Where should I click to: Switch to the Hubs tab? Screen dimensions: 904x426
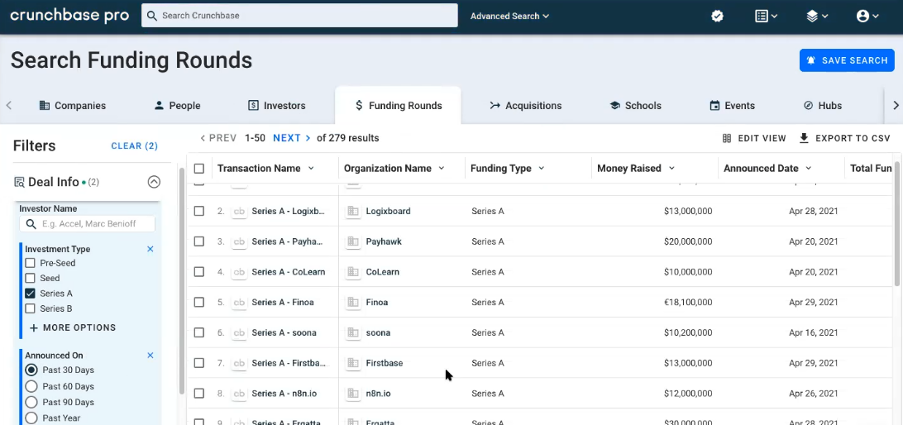tap(823, 105)
